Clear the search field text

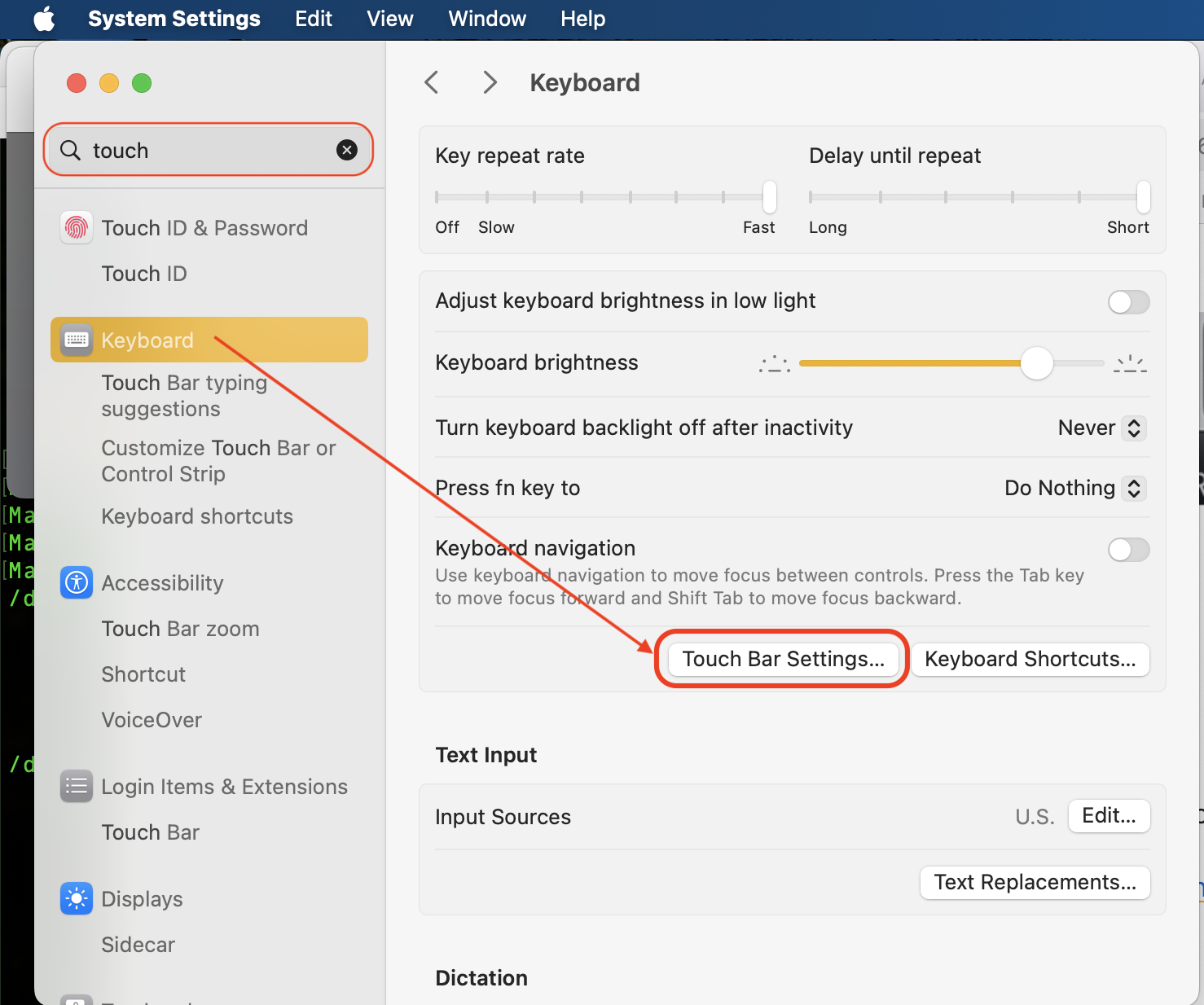coord(347,150)
